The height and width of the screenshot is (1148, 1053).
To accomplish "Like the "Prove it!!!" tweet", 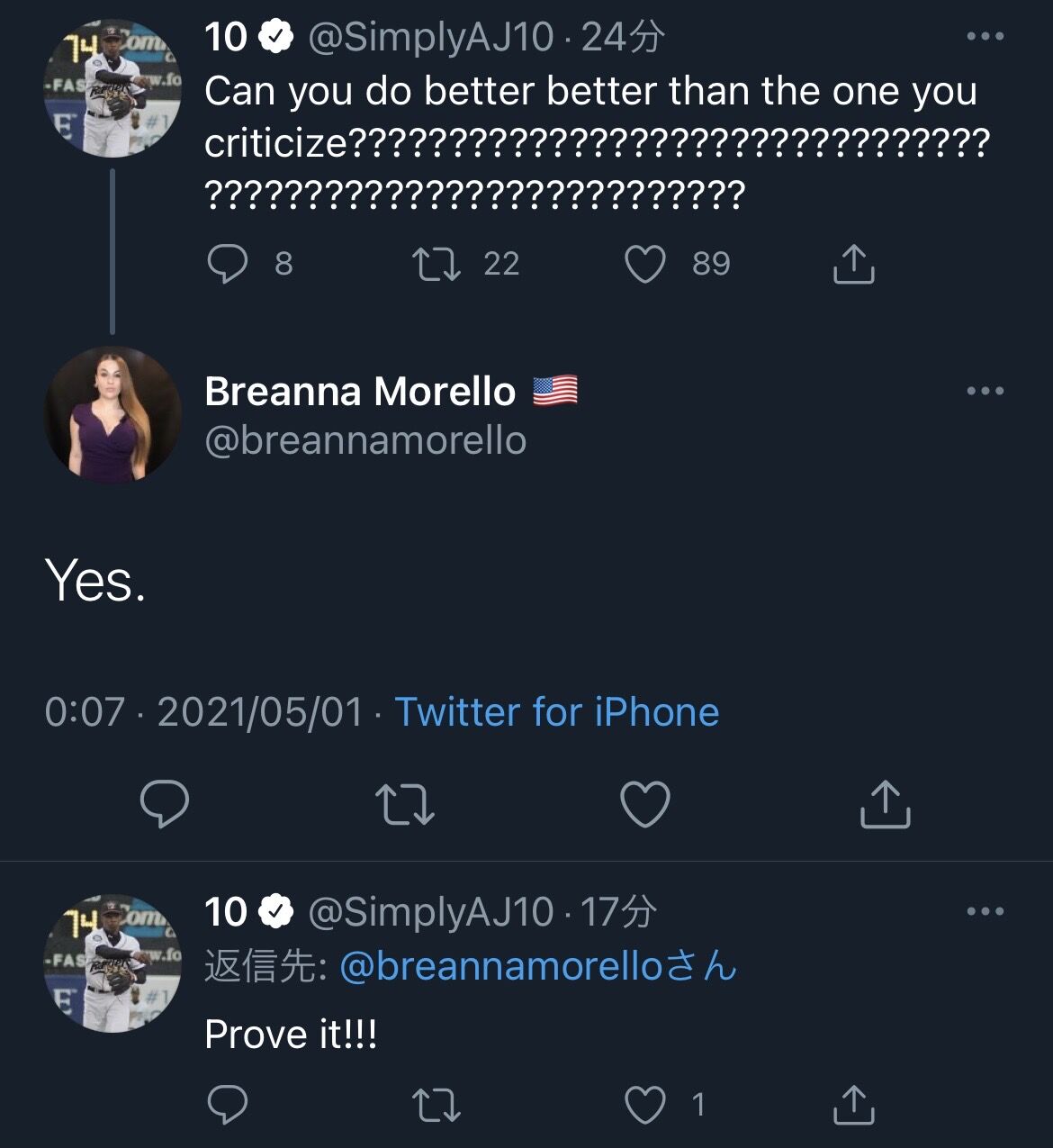I will pyautogui.click(x=645, y=1105).
